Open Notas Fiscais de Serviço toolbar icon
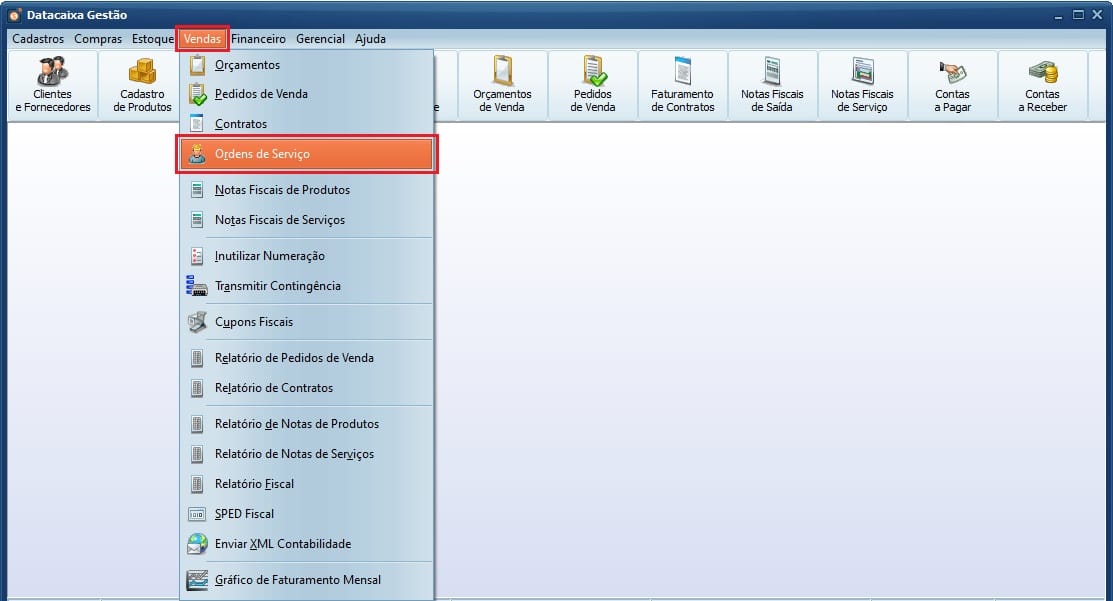This screenshot has width=1113, height=601. tap(862, 84)
